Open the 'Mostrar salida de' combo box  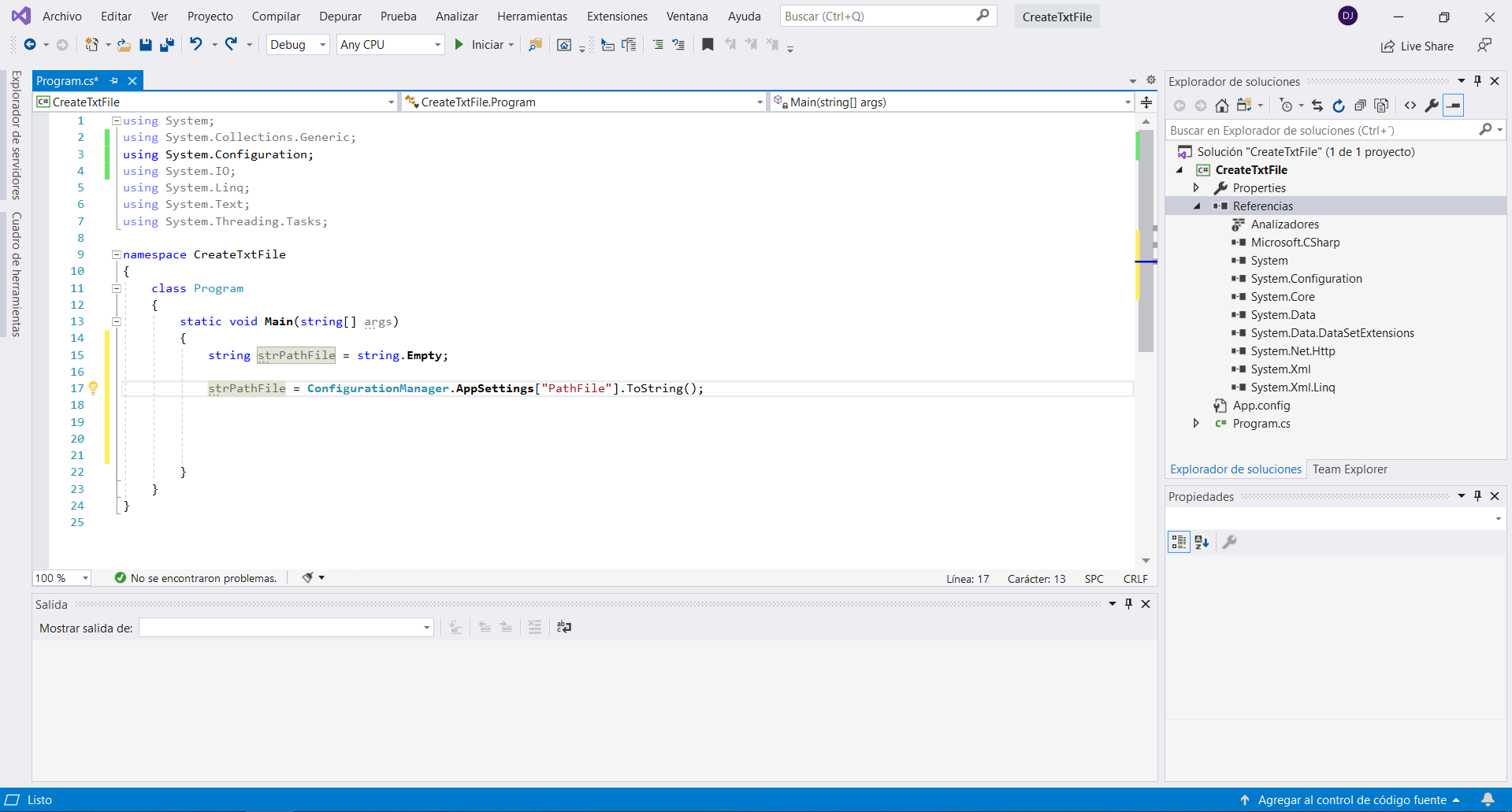coord(286,628)
